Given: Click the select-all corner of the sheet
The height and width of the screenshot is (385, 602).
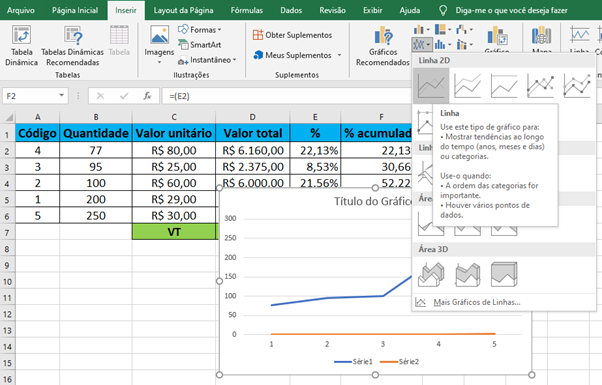Looking at the screenshot, I should click(8, 117).
